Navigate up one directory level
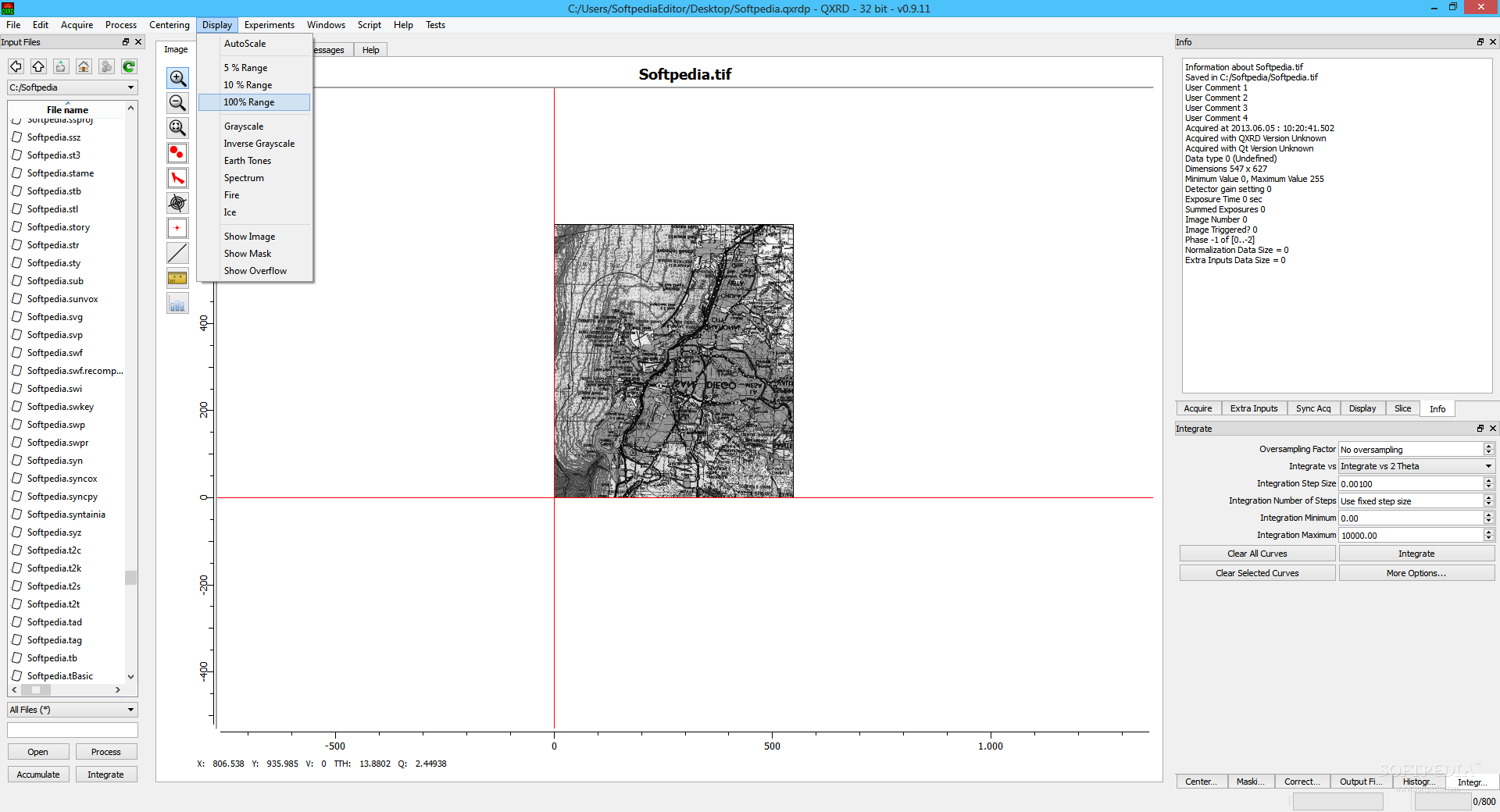This screenshot has height=812, width=1500. tap(38, 67)
